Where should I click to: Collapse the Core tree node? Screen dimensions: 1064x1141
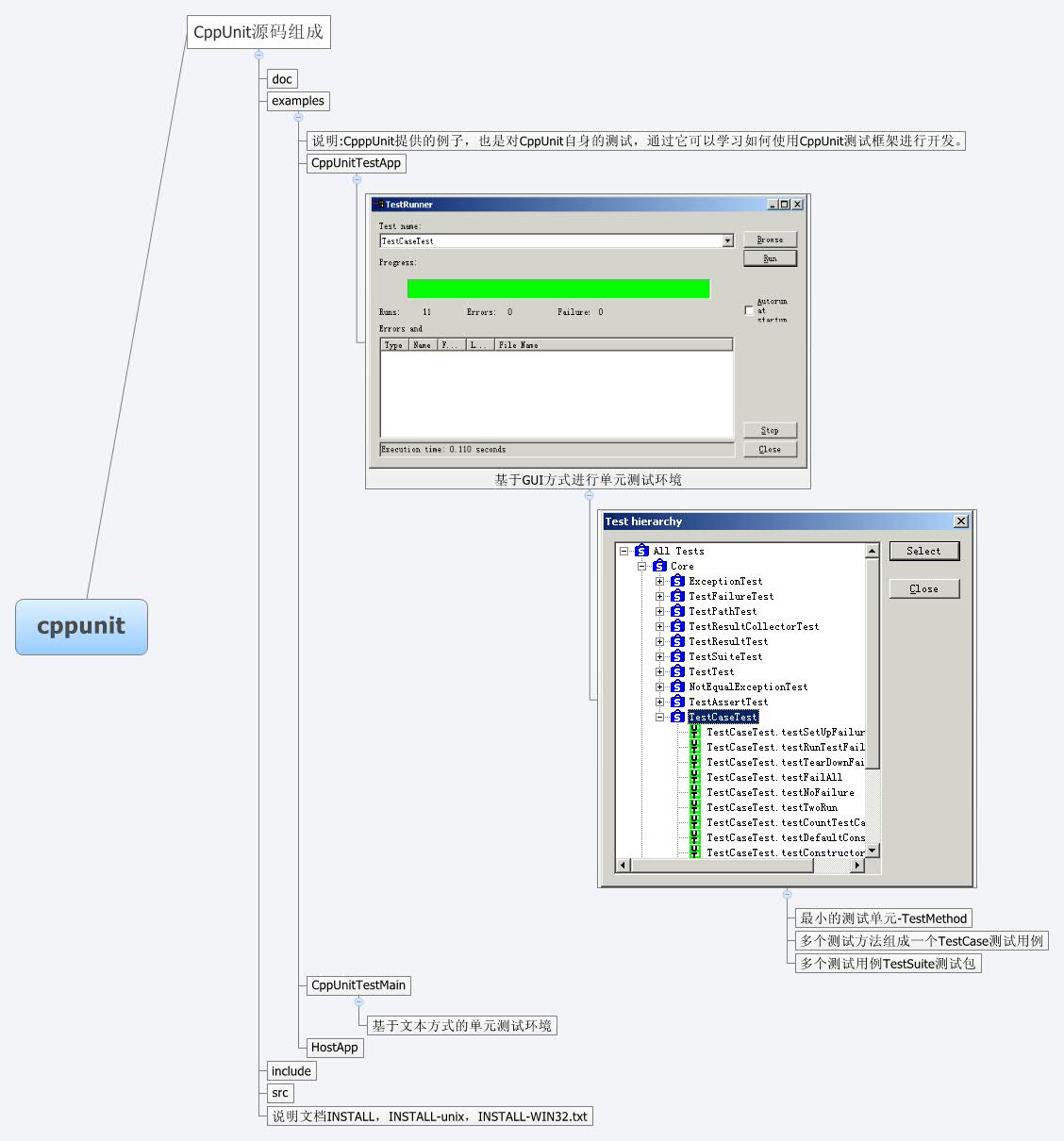pyautogui.click(x=641, y=566)
